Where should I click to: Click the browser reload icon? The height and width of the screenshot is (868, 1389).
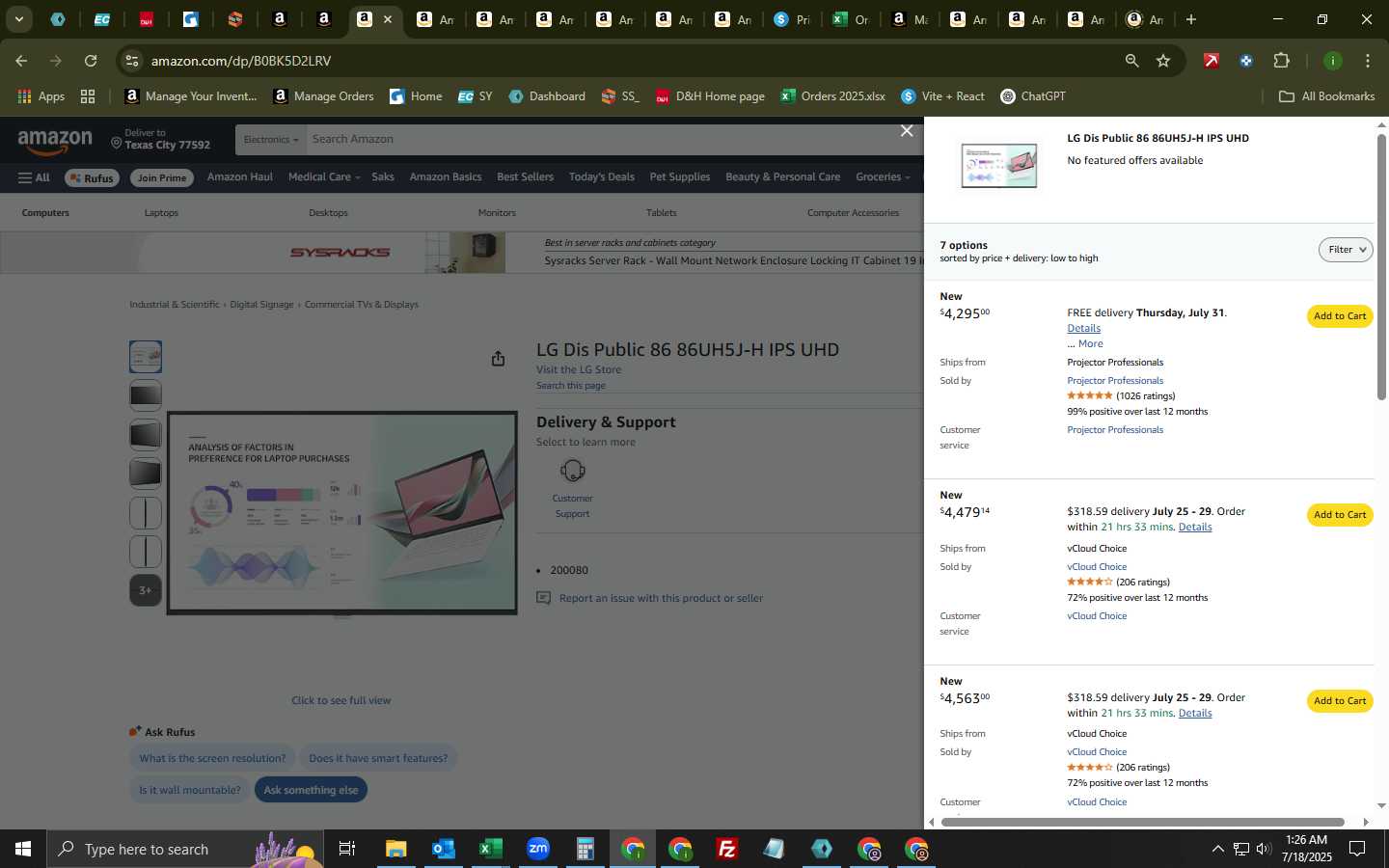click(x=91, y=61)
